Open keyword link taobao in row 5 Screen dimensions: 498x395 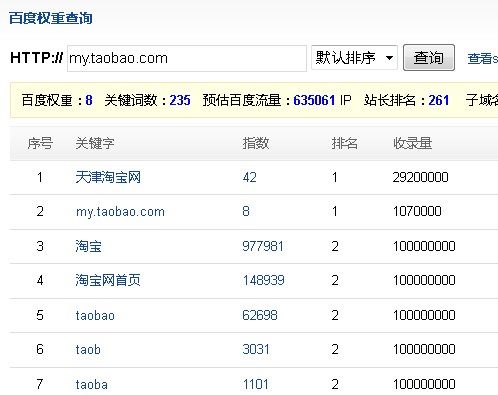(95, 315)
